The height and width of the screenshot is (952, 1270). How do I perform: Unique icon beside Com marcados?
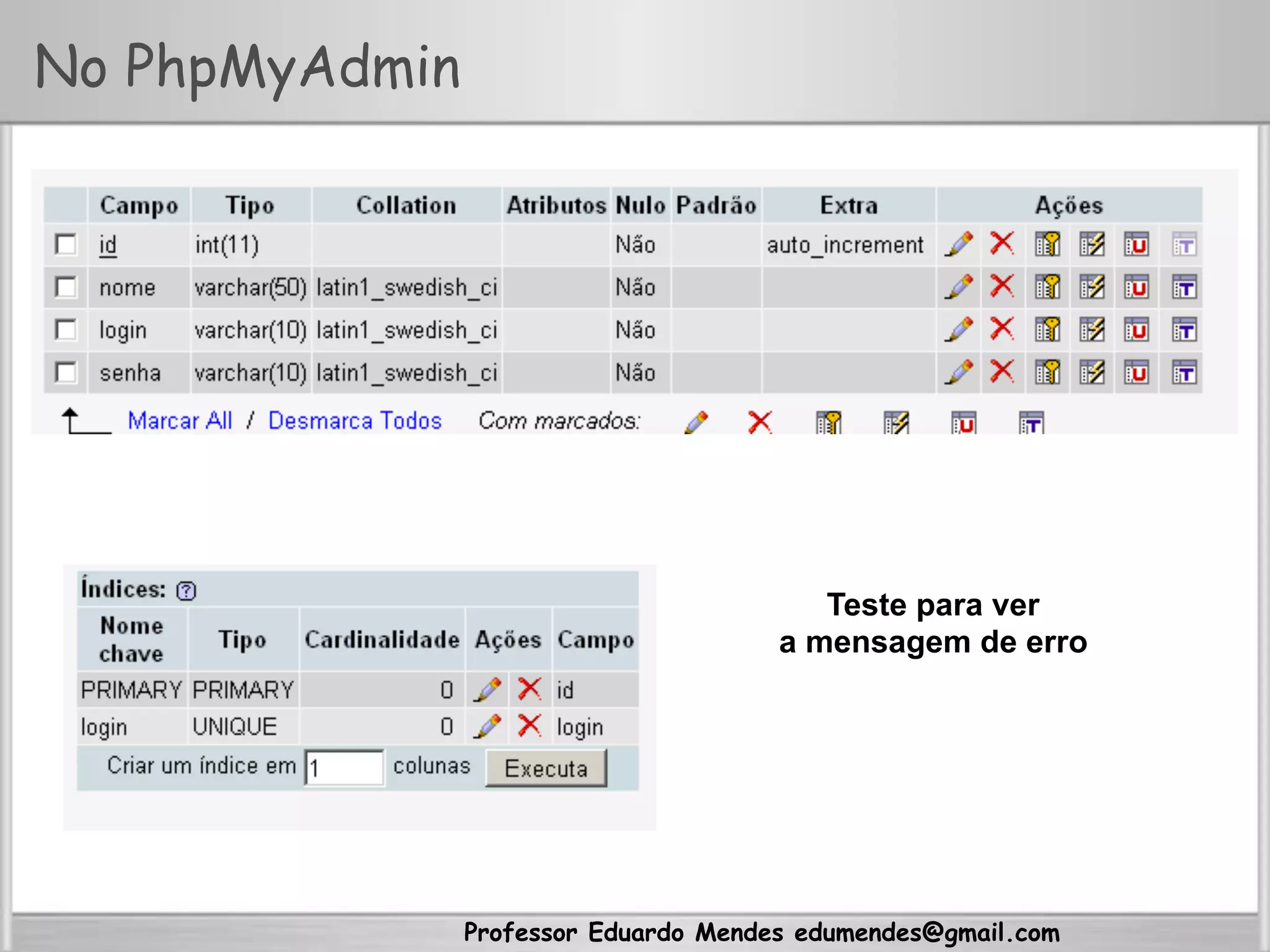964,422
